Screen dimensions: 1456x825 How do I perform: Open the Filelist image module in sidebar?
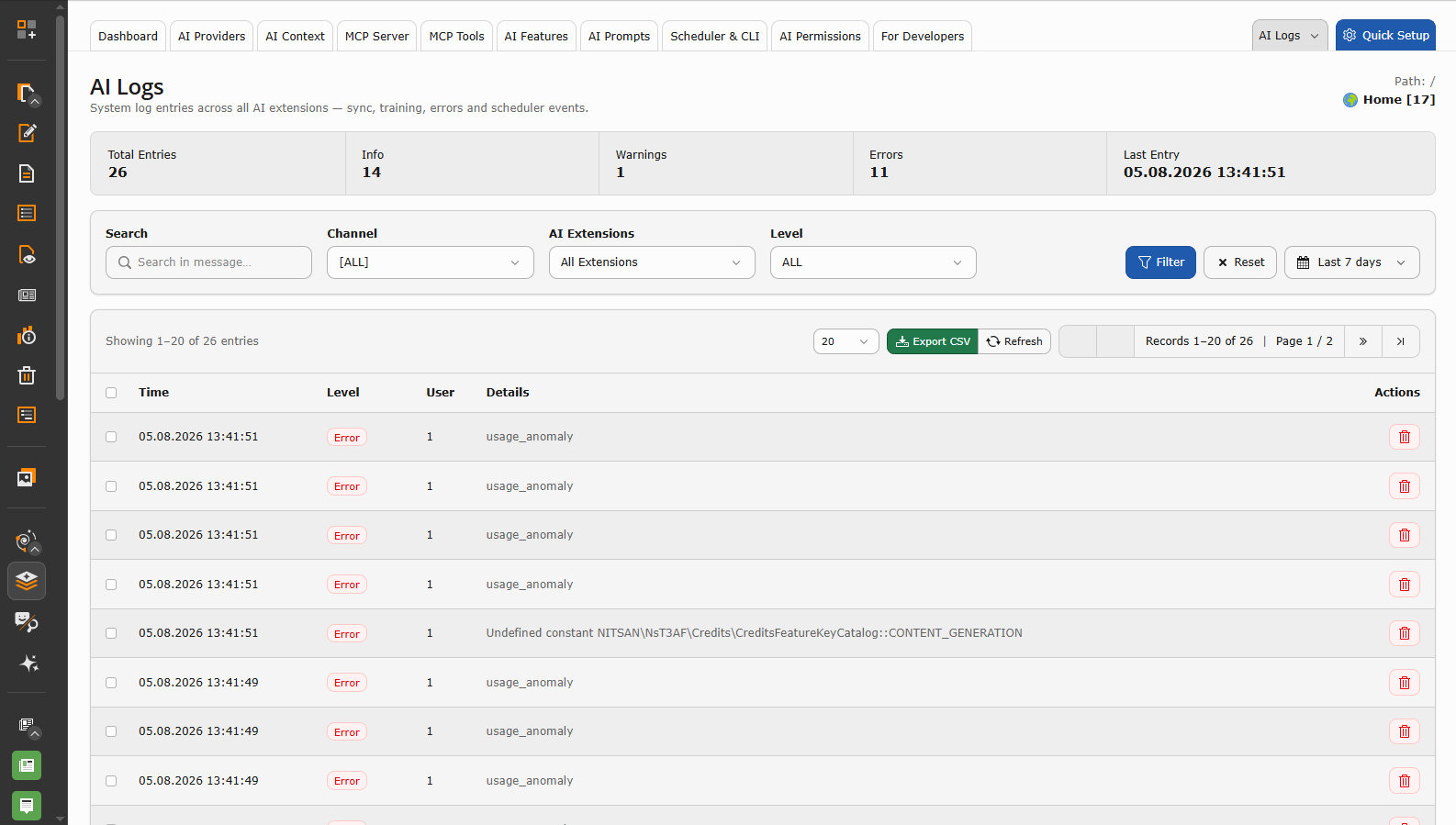coord(27,477)
